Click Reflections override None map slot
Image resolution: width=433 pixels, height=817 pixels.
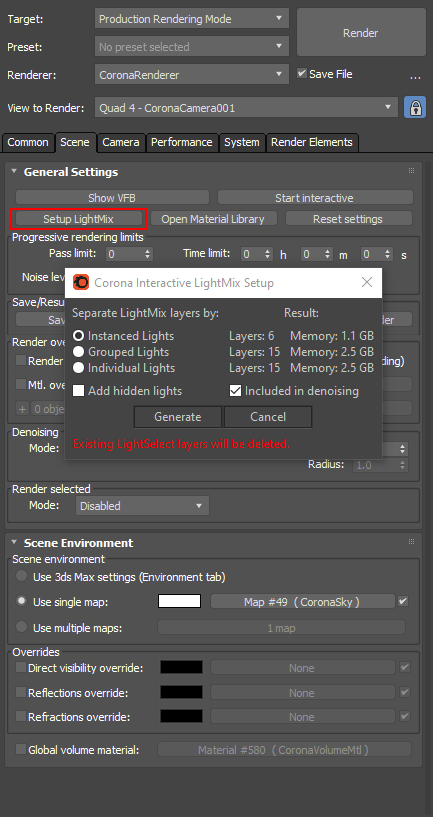(x=302, y=692)
